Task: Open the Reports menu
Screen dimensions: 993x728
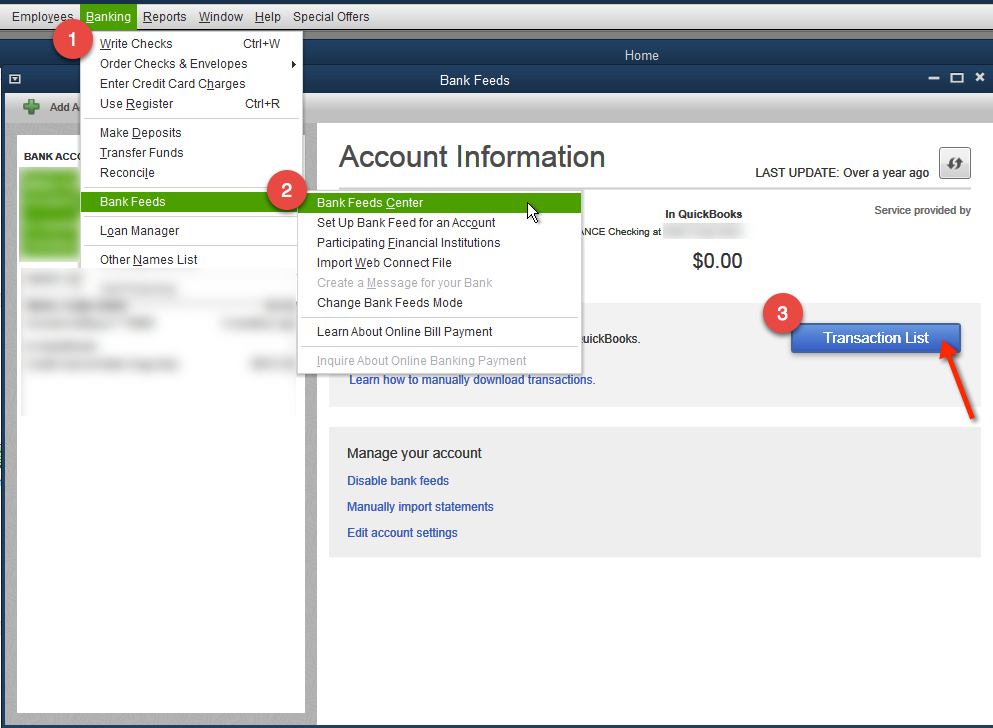Action: coord(165,16)
